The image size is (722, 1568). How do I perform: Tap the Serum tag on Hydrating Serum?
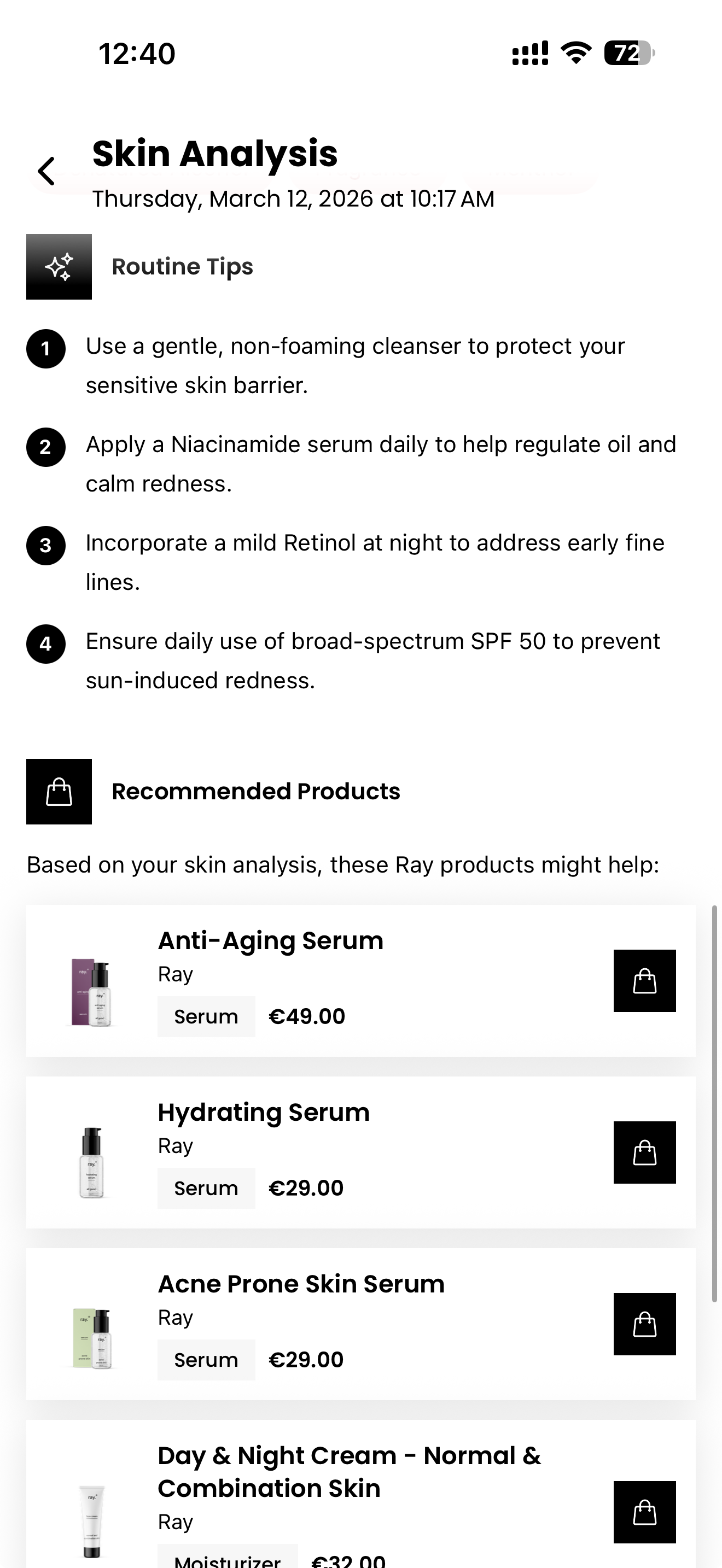click(206, 1187)
